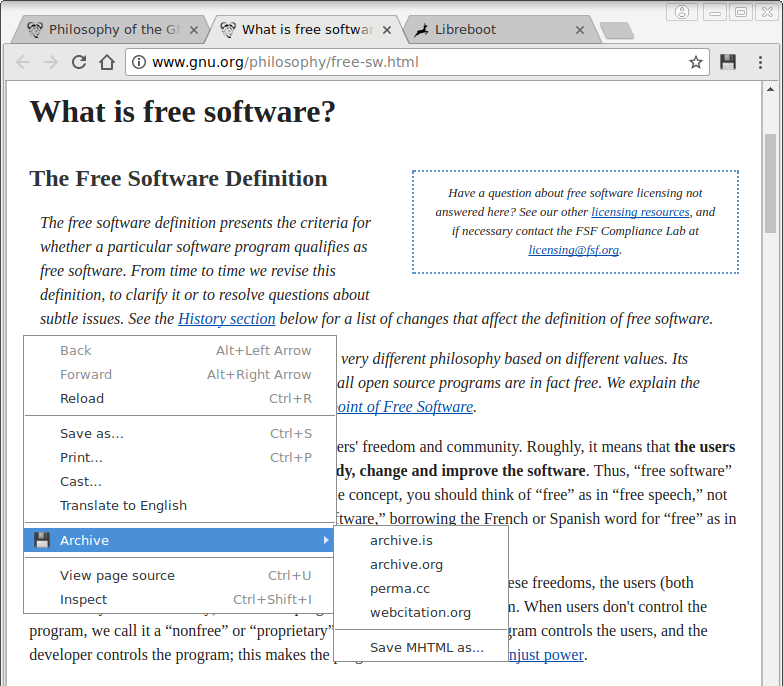Image resolution: width=783 pixels, height=686 pixels.
Task: Expand the Archive submenu arrow
Action: coord(326,540)
